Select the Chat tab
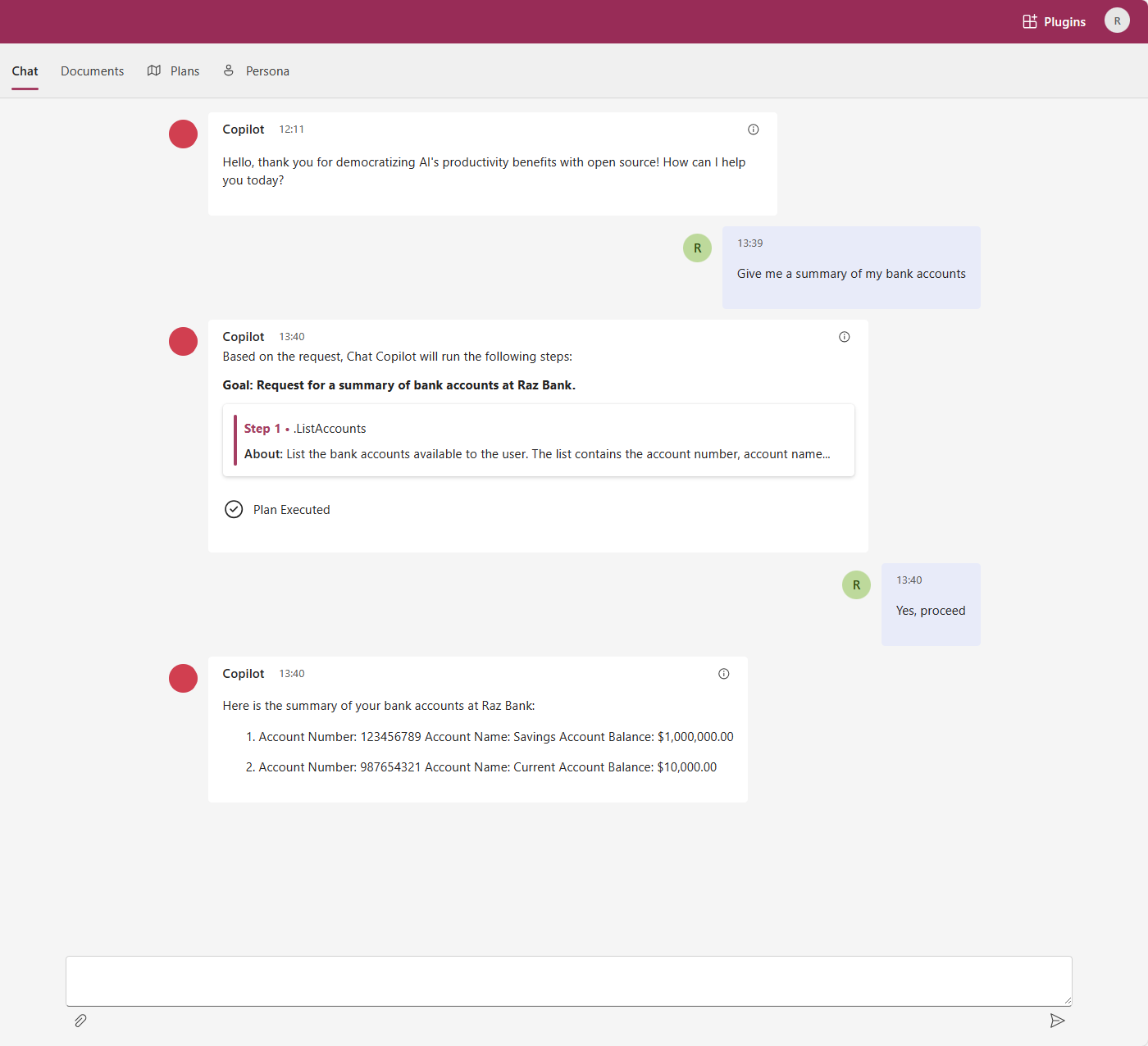The height and width of the screenshot is (1046, 1148). tap(25, 71)
